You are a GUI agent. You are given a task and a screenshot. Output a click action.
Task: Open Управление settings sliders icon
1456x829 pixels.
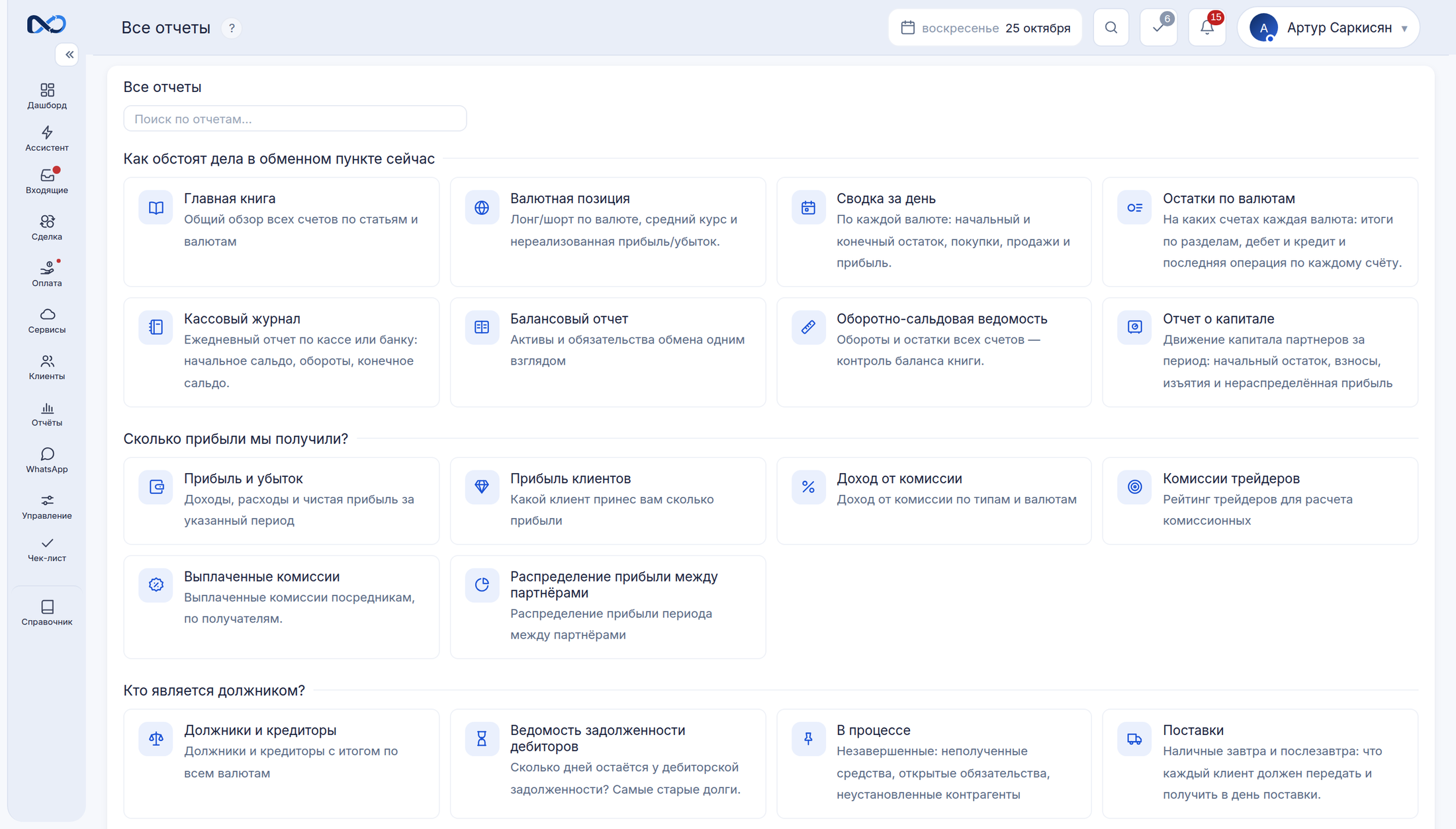tap(47, 506)
